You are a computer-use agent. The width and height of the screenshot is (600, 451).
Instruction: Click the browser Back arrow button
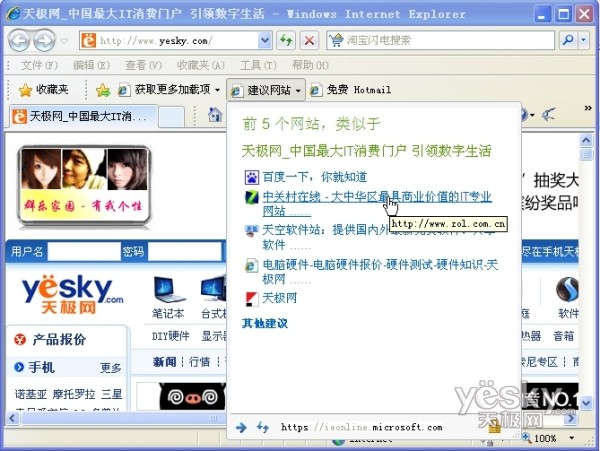coord(19,40)
